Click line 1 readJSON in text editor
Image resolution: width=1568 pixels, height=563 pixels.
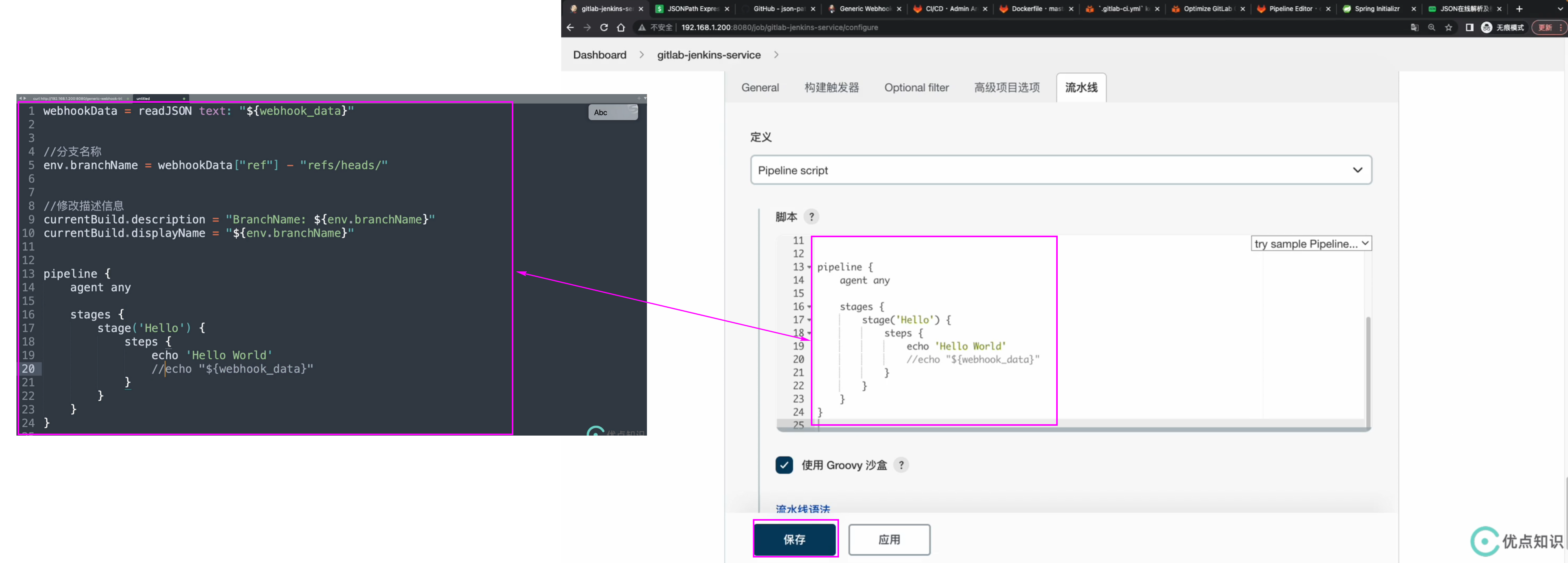[x=198, y=111]
